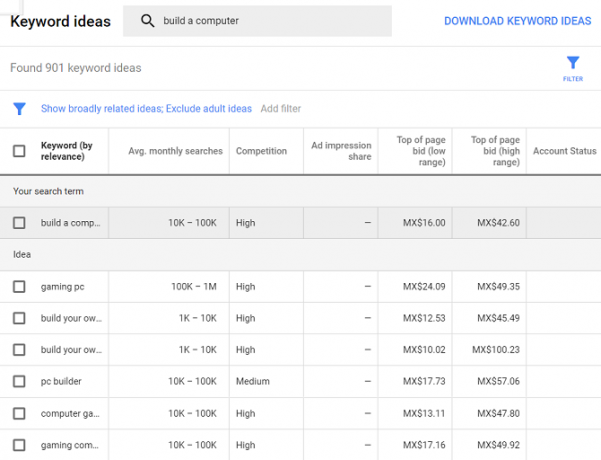Click the MX$17.73 bid value
This screenshot has width=601, height=460.
[x=424, y=381]
